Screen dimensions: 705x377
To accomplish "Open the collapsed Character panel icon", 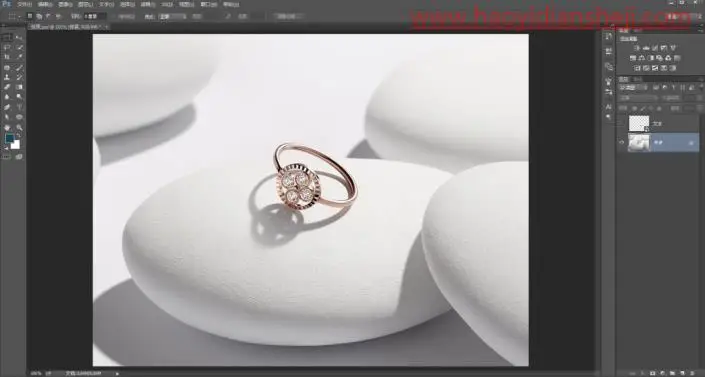I will tap(608, 107).
